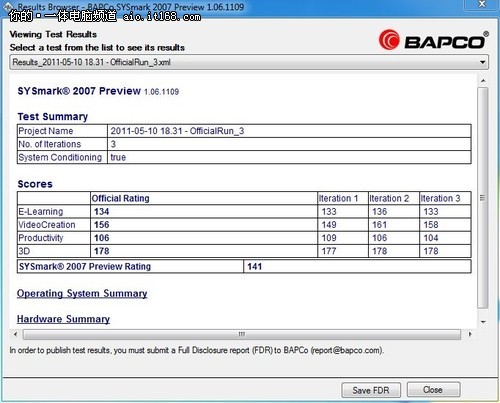Click the Iteration 2 column header
Viewport: 500px width, 403px height.
pyautogui.click(x=389, y=198)
